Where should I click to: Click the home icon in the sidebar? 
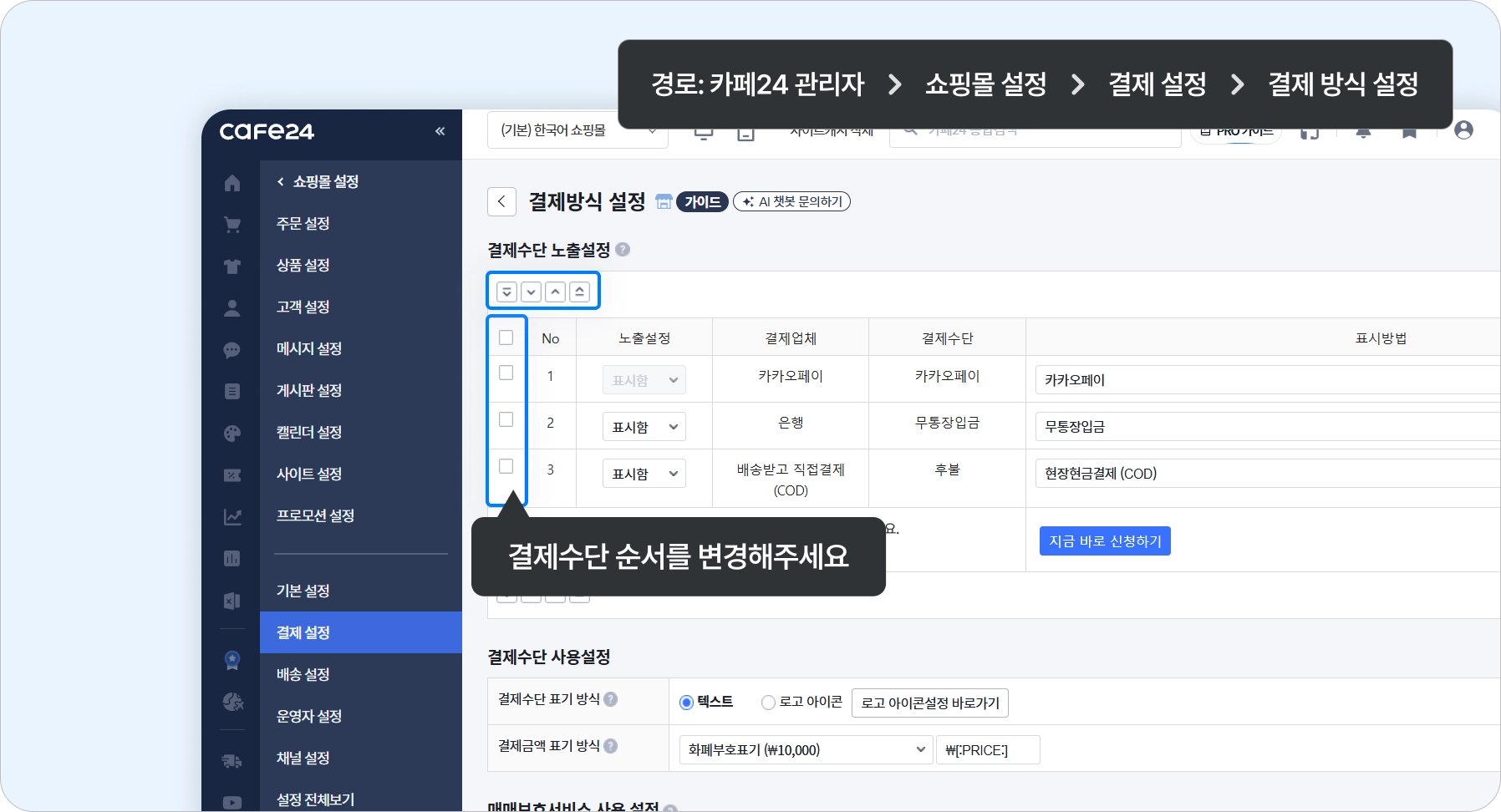tap(232, 183)
